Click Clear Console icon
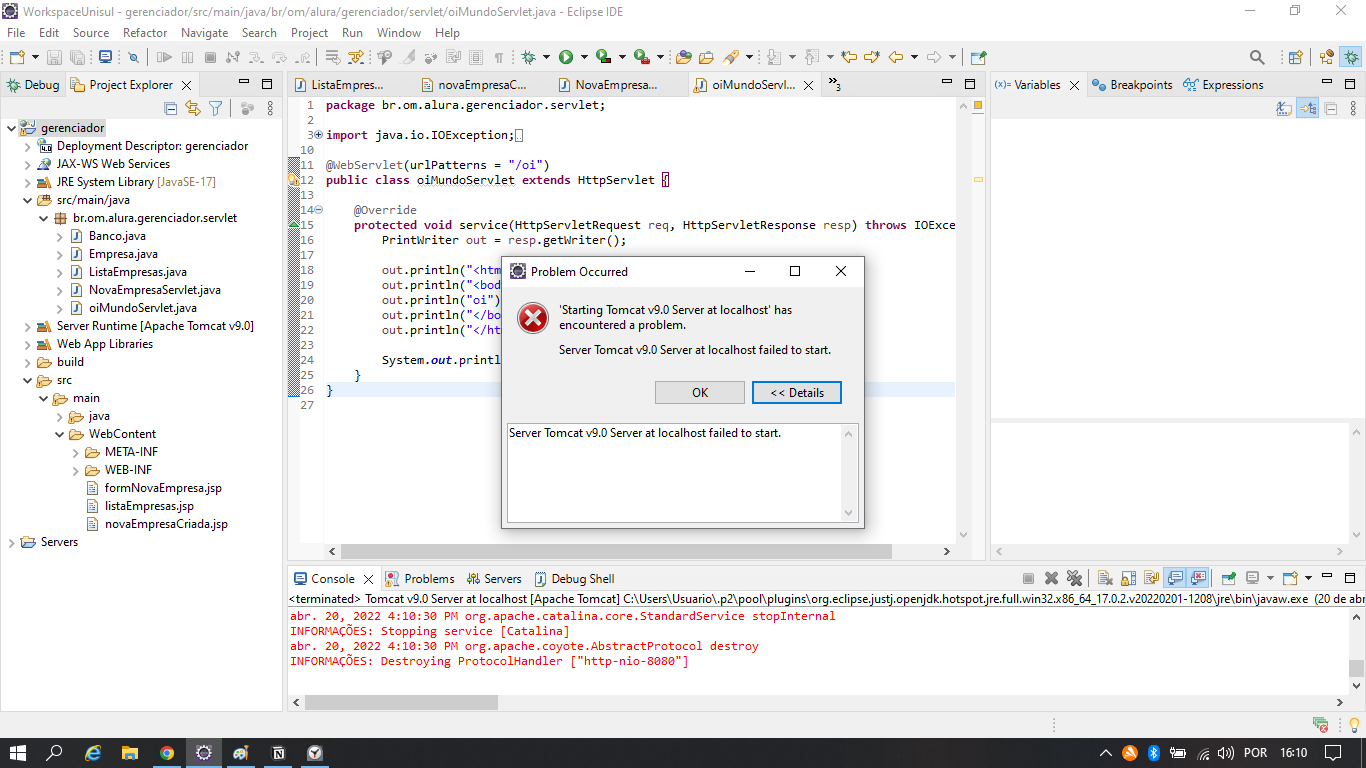 [1104, 578]
